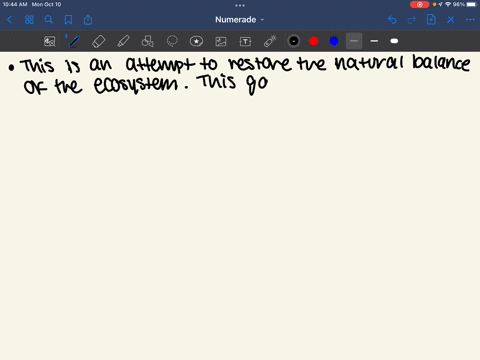Choose the red pen color

[x=314, y=41]
